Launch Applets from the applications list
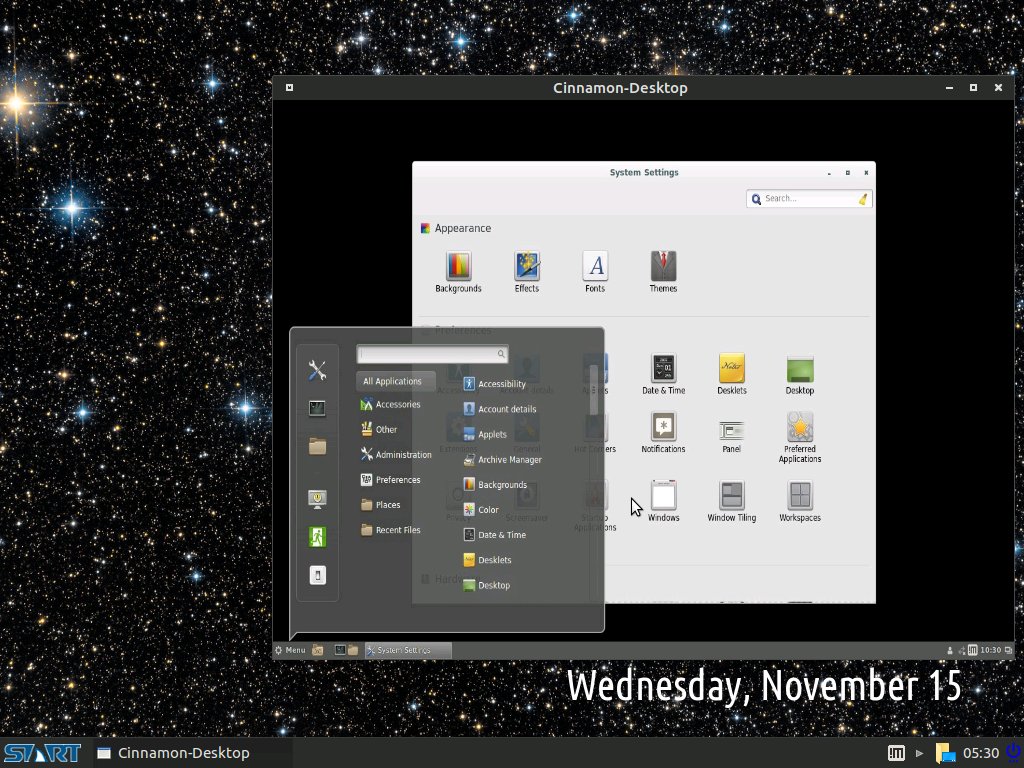 point(485,434)
